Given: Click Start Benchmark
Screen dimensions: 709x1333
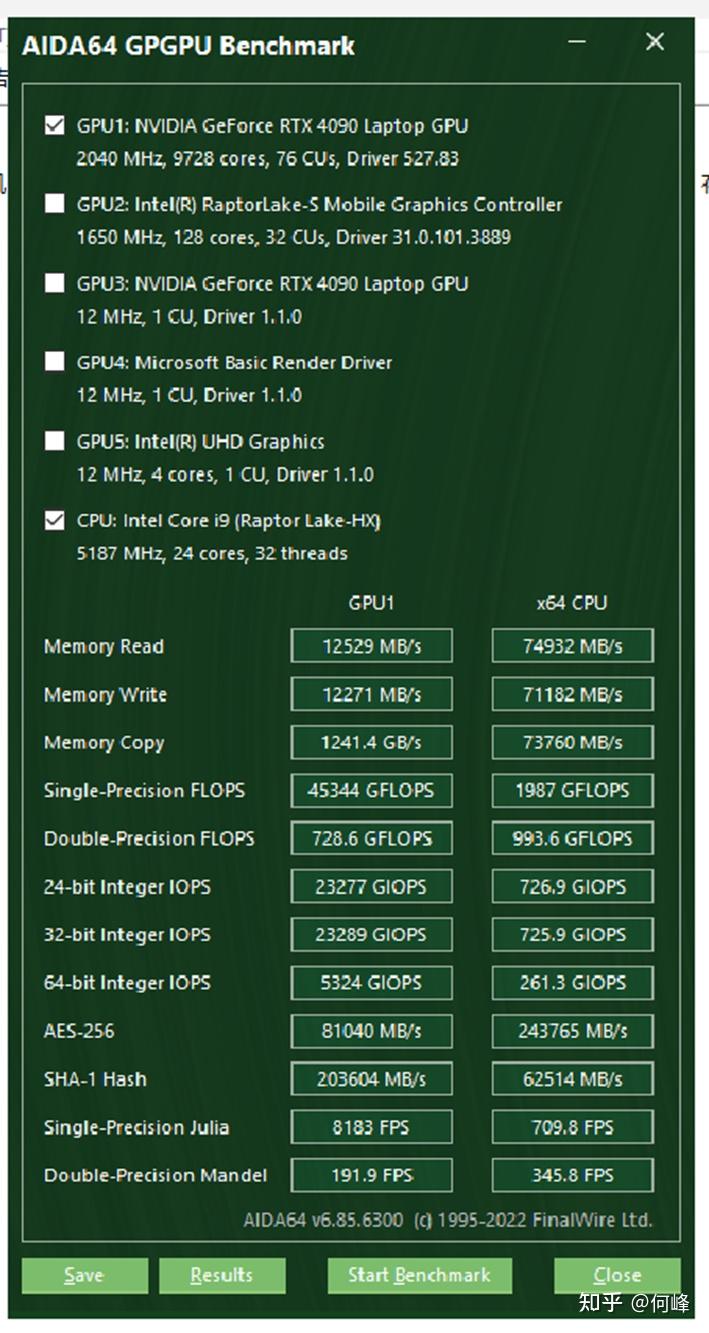Looking at the screenshot, I should click(x=419, y=1275).
